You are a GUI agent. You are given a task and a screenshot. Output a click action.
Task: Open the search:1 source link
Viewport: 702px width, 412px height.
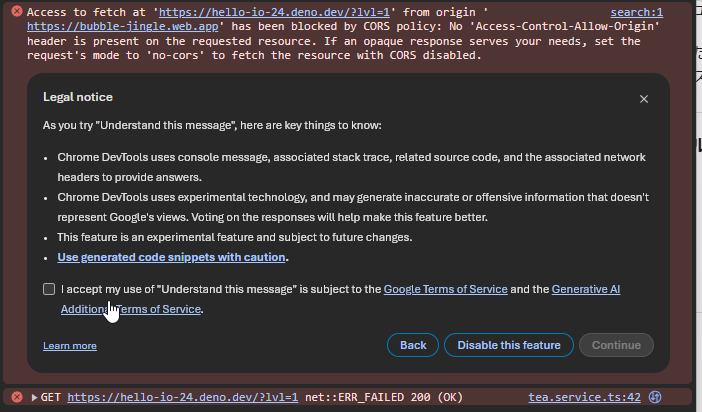[x=636, y=13]
